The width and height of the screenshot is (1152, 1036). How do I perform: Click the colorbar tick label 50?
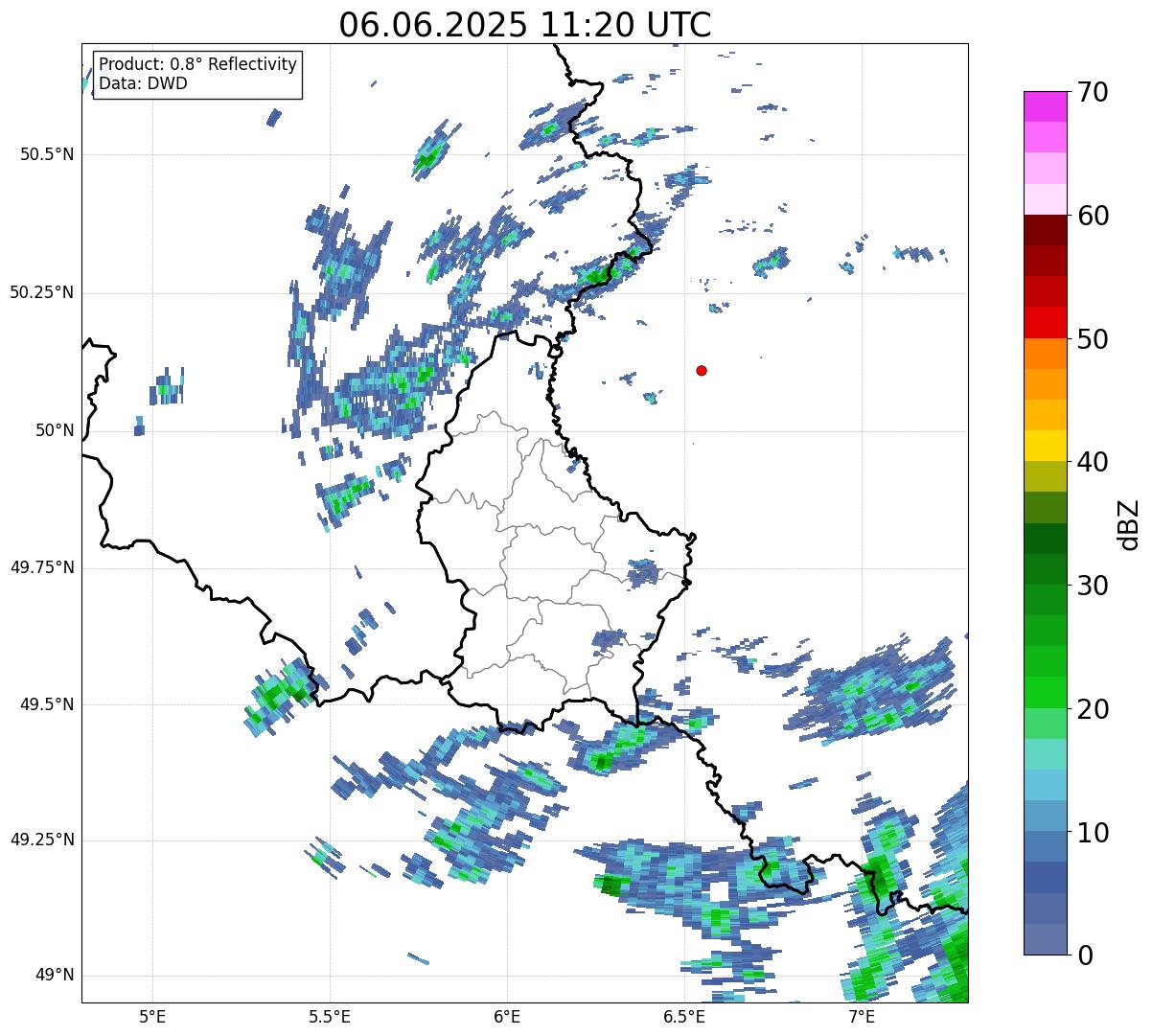(x=1093, y=339)
